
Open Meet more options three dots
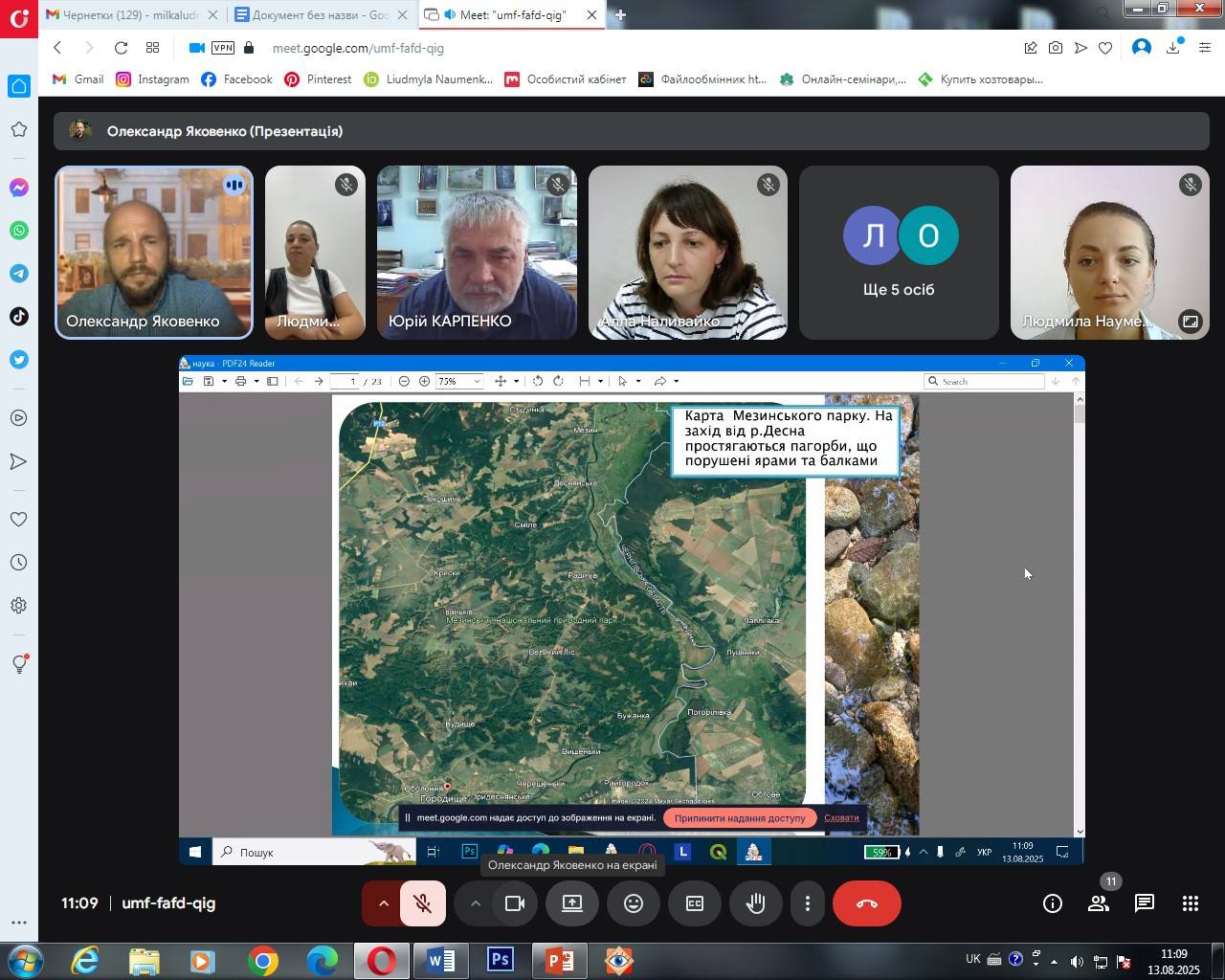pos(808,903)
